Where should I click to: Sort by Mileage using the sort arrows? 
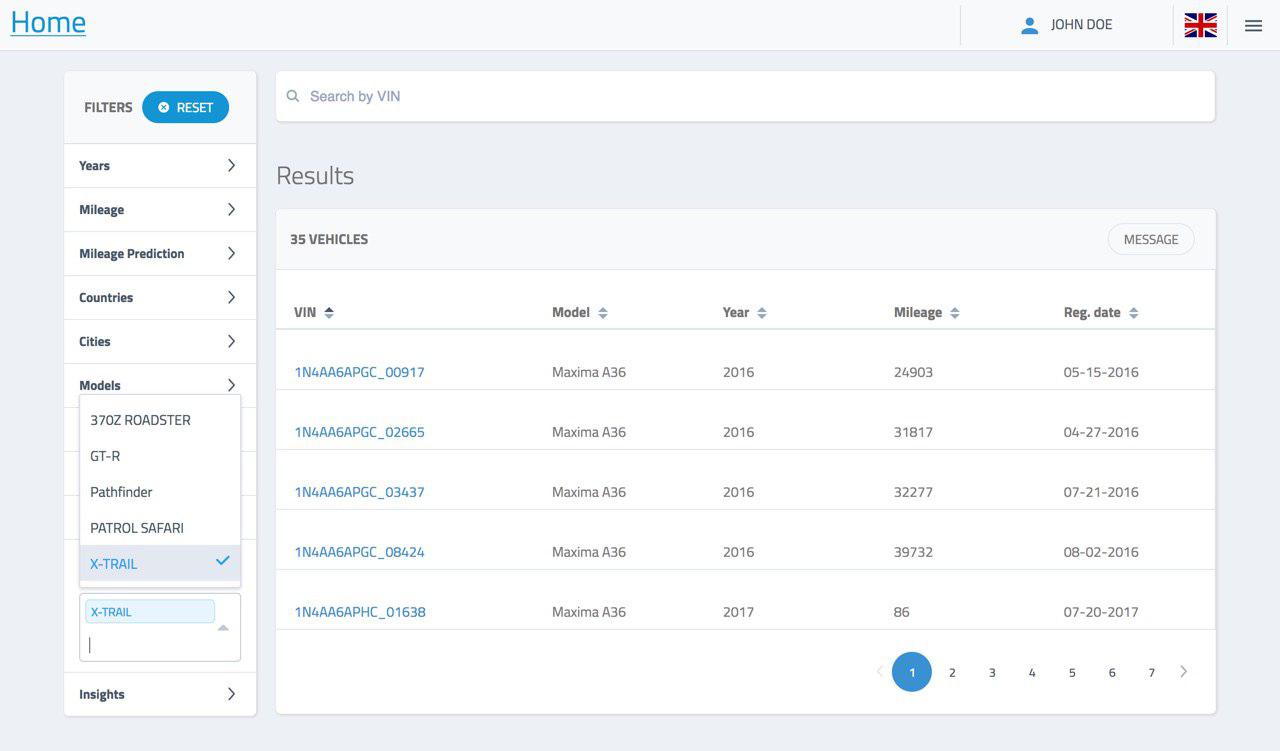pyautogui.click(x=955, y=313)
